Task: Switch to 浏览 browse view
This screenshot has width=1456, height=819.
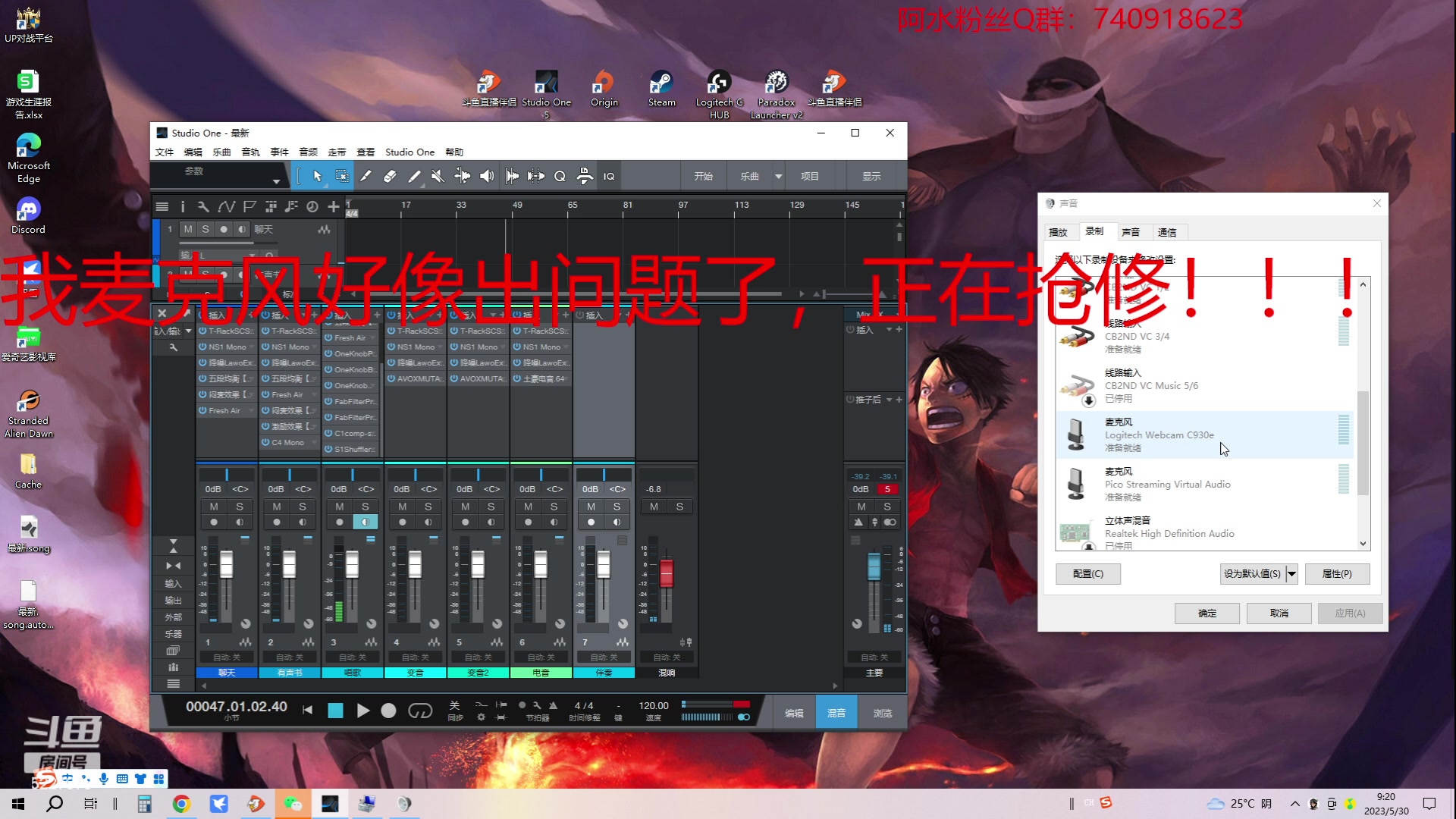Action: [x=882, y=713]
